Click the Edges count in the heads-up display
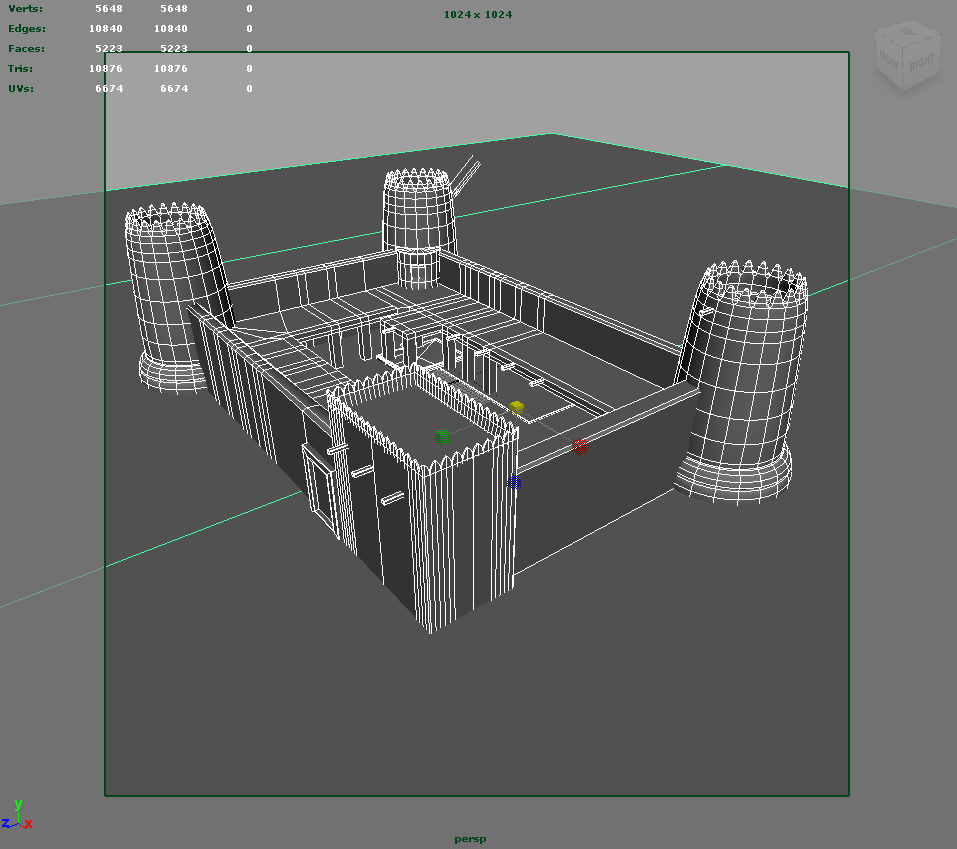 click(106, 28)
